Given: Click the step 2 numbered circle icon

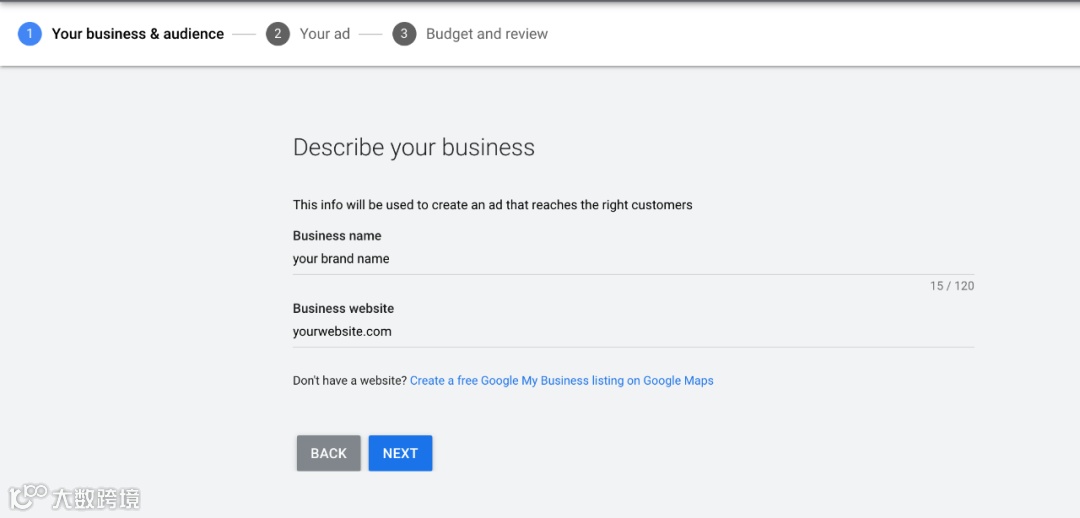Looking at the screenshot, I should click(278, 34).
